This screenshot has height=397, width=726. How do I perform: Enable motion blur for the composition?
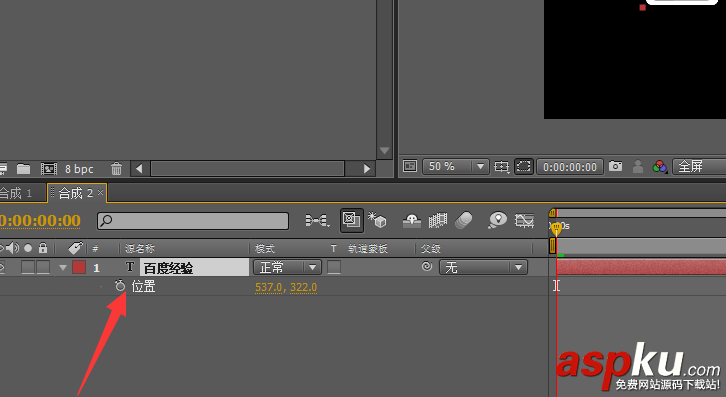463,221
